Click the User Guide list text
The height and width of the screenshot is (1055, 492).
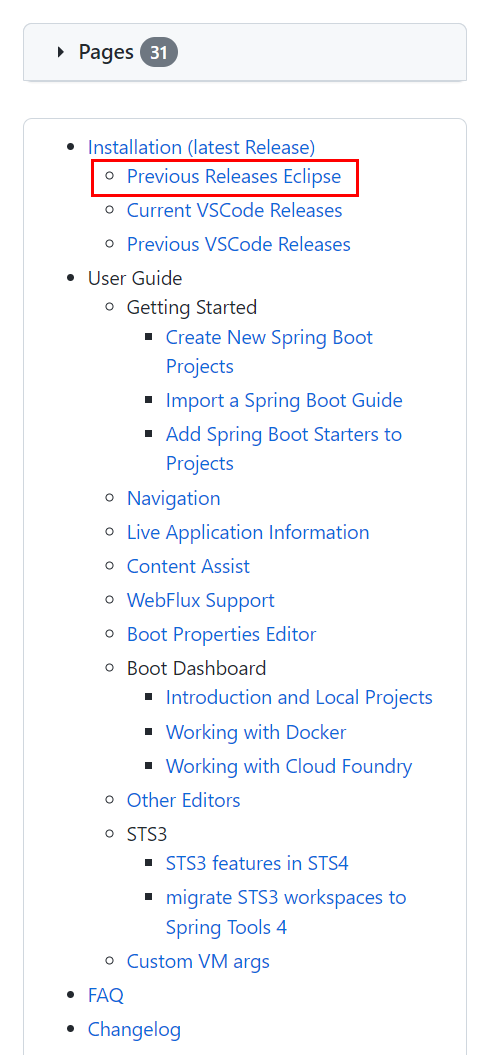[x=135, y=279]
